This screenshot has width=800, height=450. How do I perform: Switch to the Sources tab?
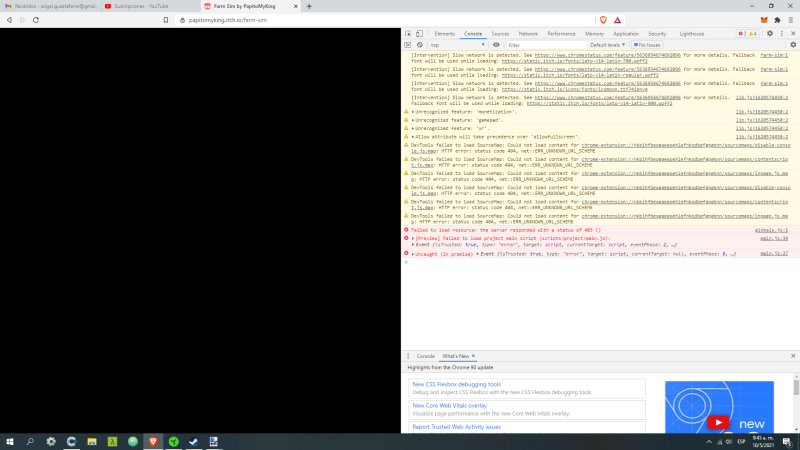(x=500, y=34)
